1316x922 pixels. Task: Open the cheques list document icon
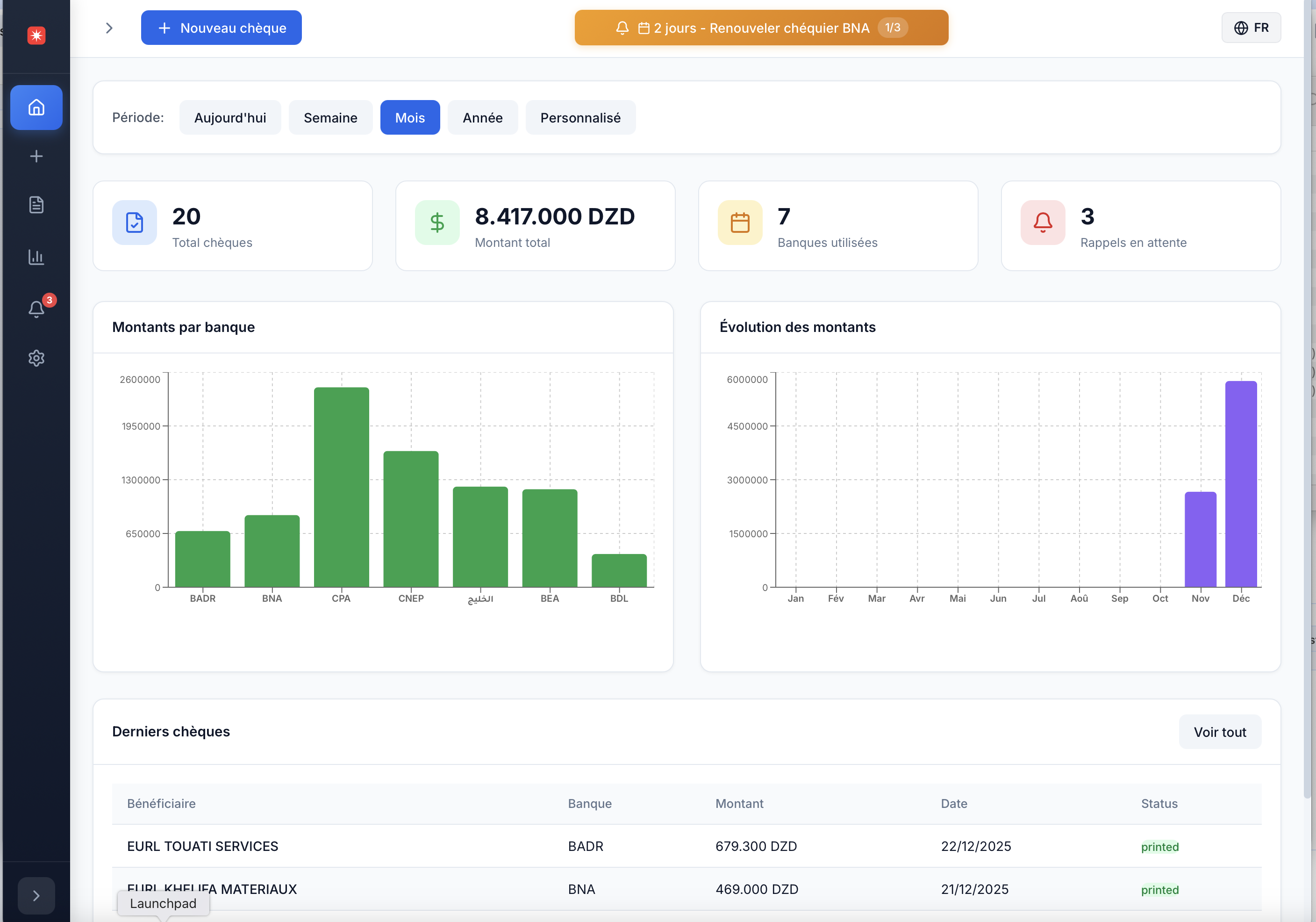coord(36,205)
